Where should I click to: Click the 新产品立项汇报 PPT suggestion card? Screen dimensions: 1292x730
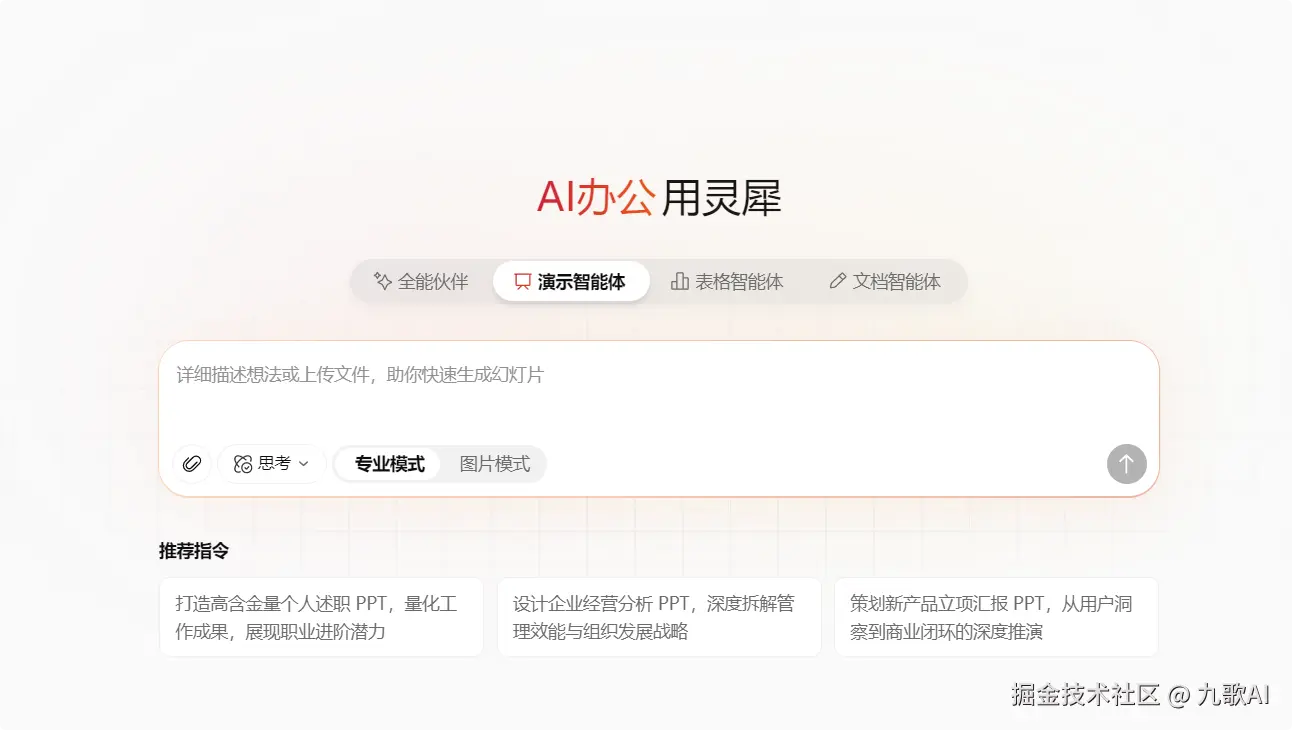pos(996,617)
